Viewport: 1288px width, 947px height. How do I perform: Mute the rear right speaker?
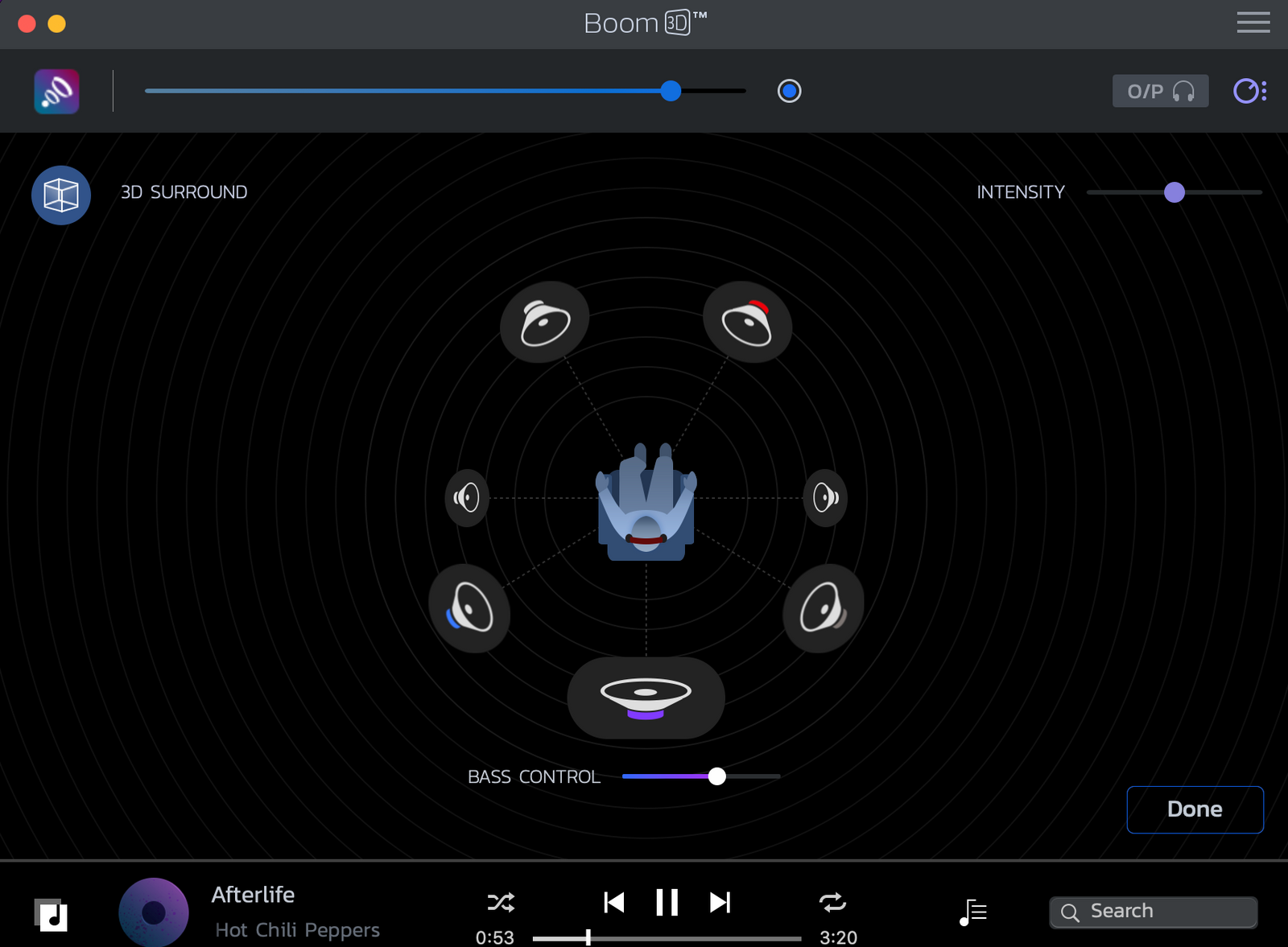[823, 608]
